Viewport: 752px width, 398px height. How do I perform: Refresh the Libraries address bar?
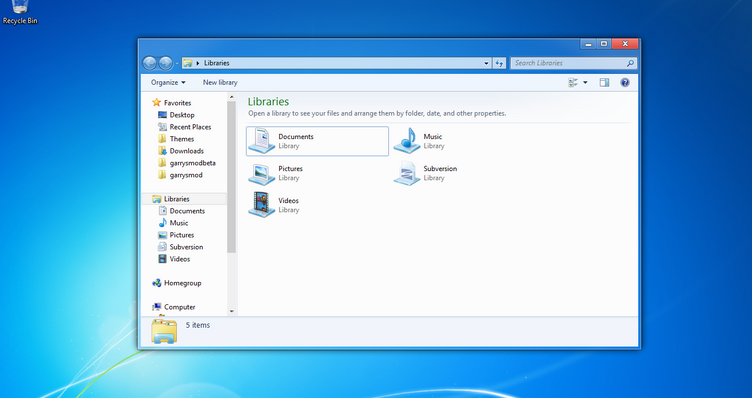pyautogui.click(x=499, y=63)
